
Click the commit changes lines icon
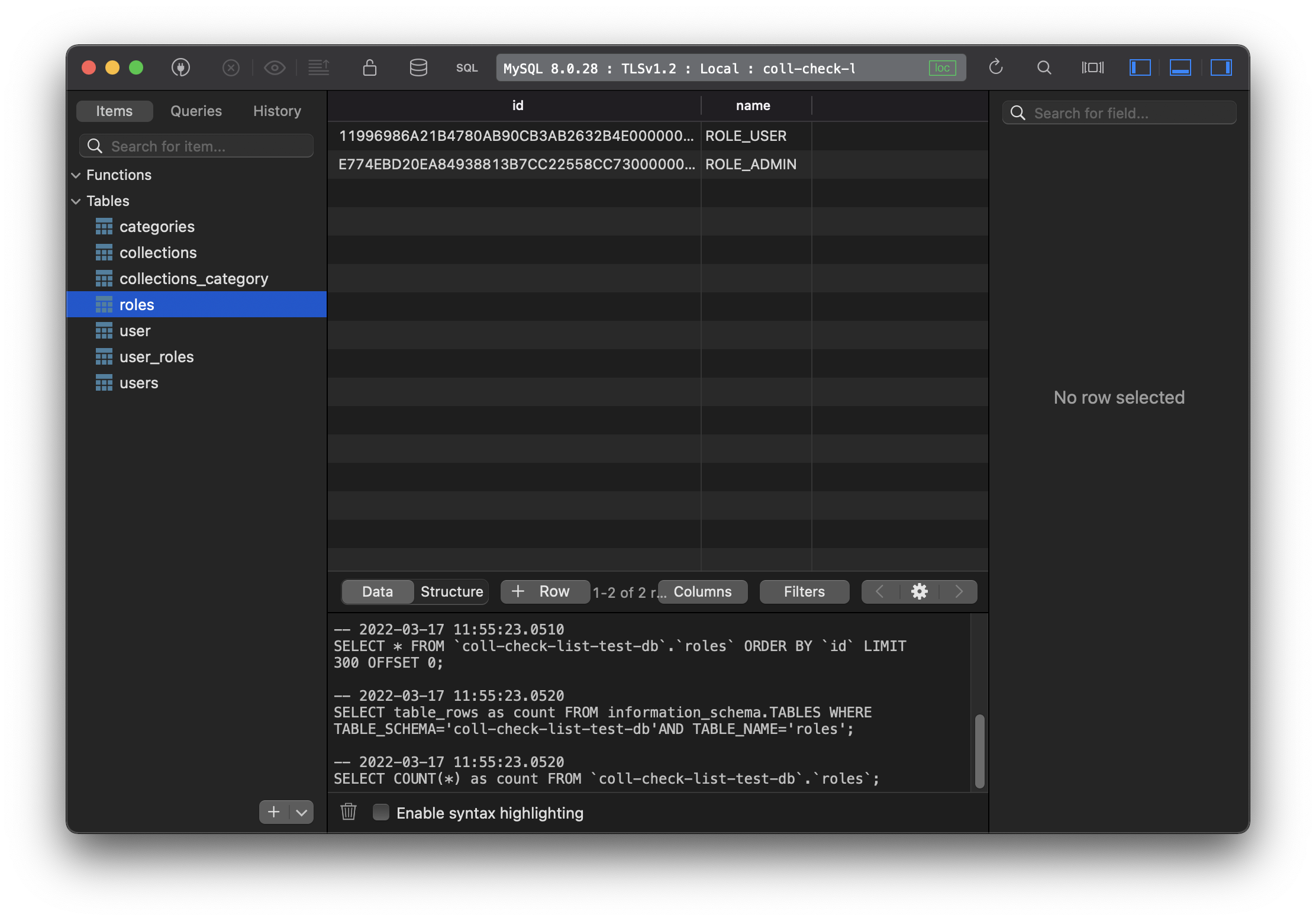coord(319,67)
